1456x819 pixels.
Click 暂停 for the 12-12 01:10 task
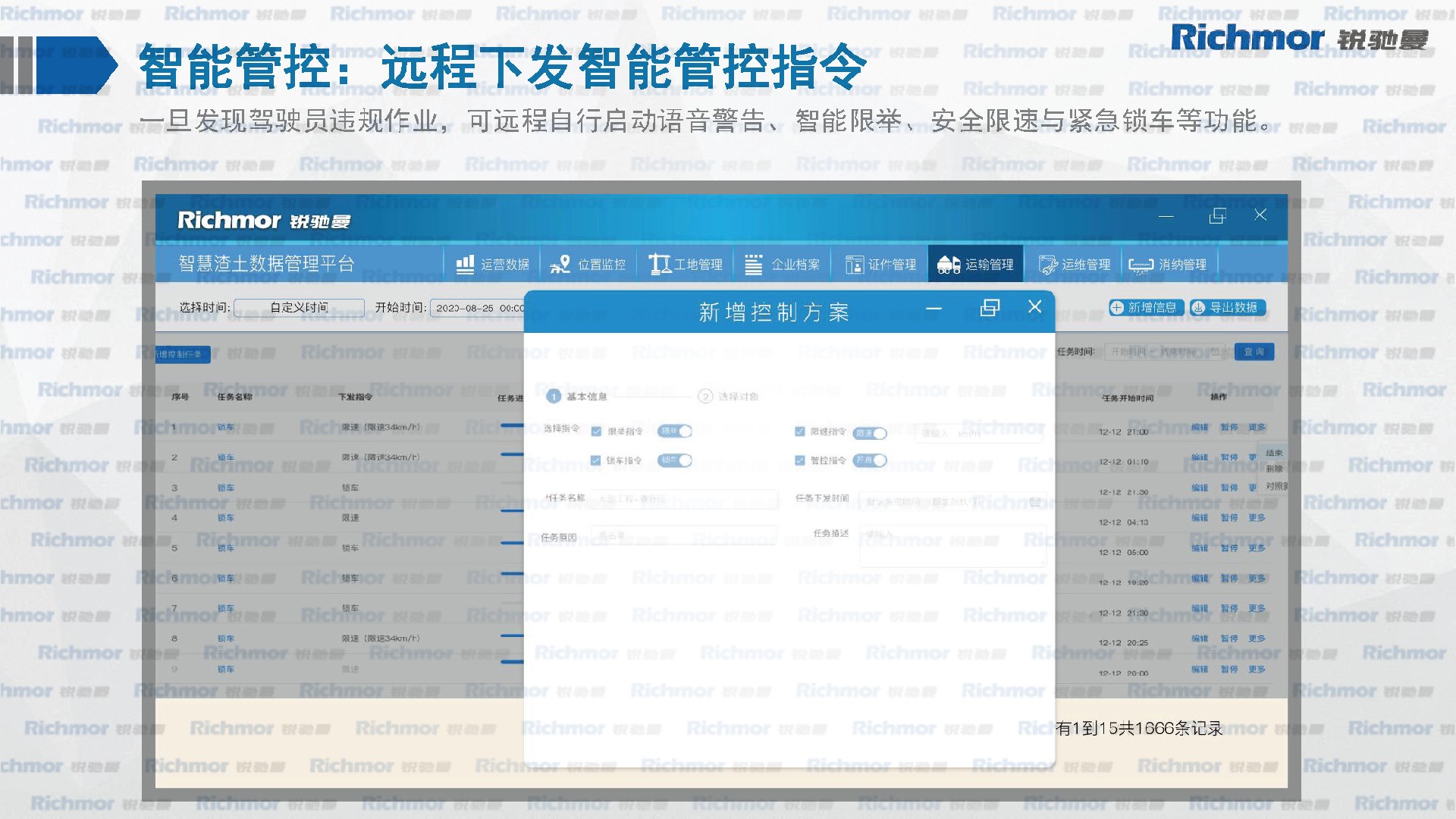click(1229, 457)
